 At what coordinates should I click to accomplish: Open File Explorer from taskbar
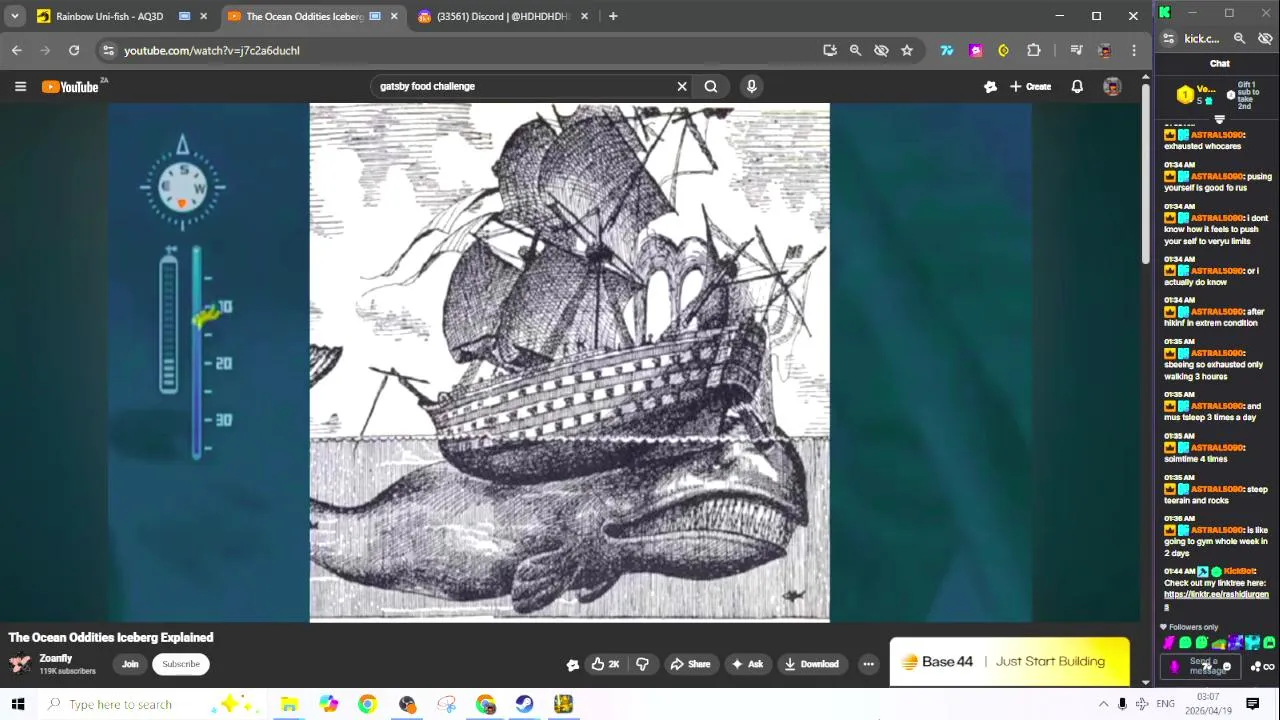coord(289,704)
